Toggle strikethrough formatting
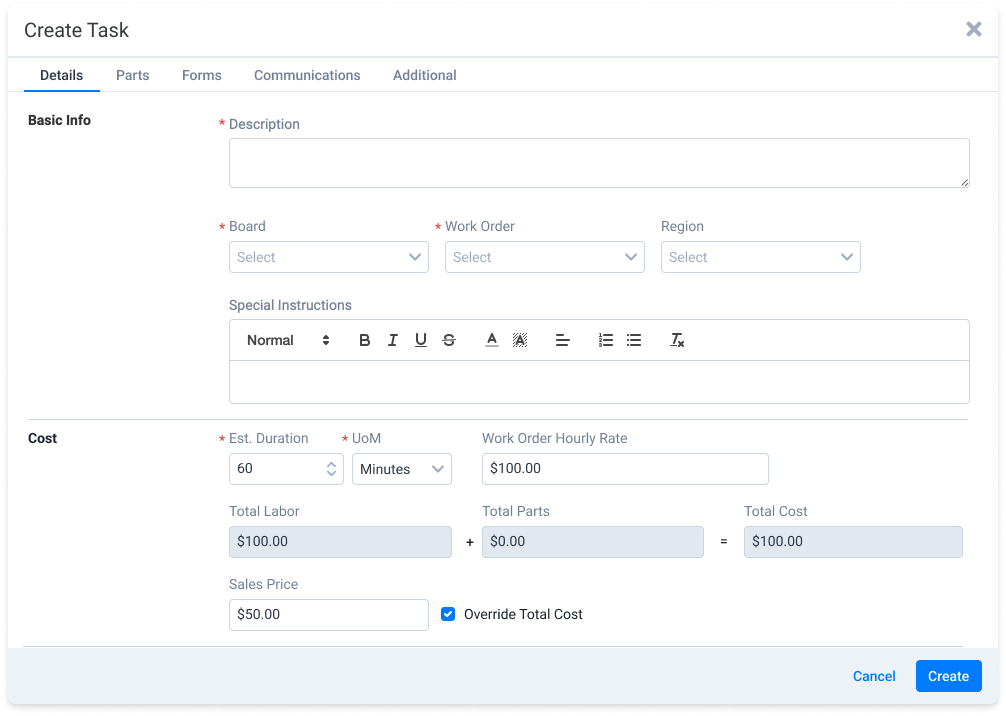This screenshot has width=1006, height=716. tap(449, 340)
